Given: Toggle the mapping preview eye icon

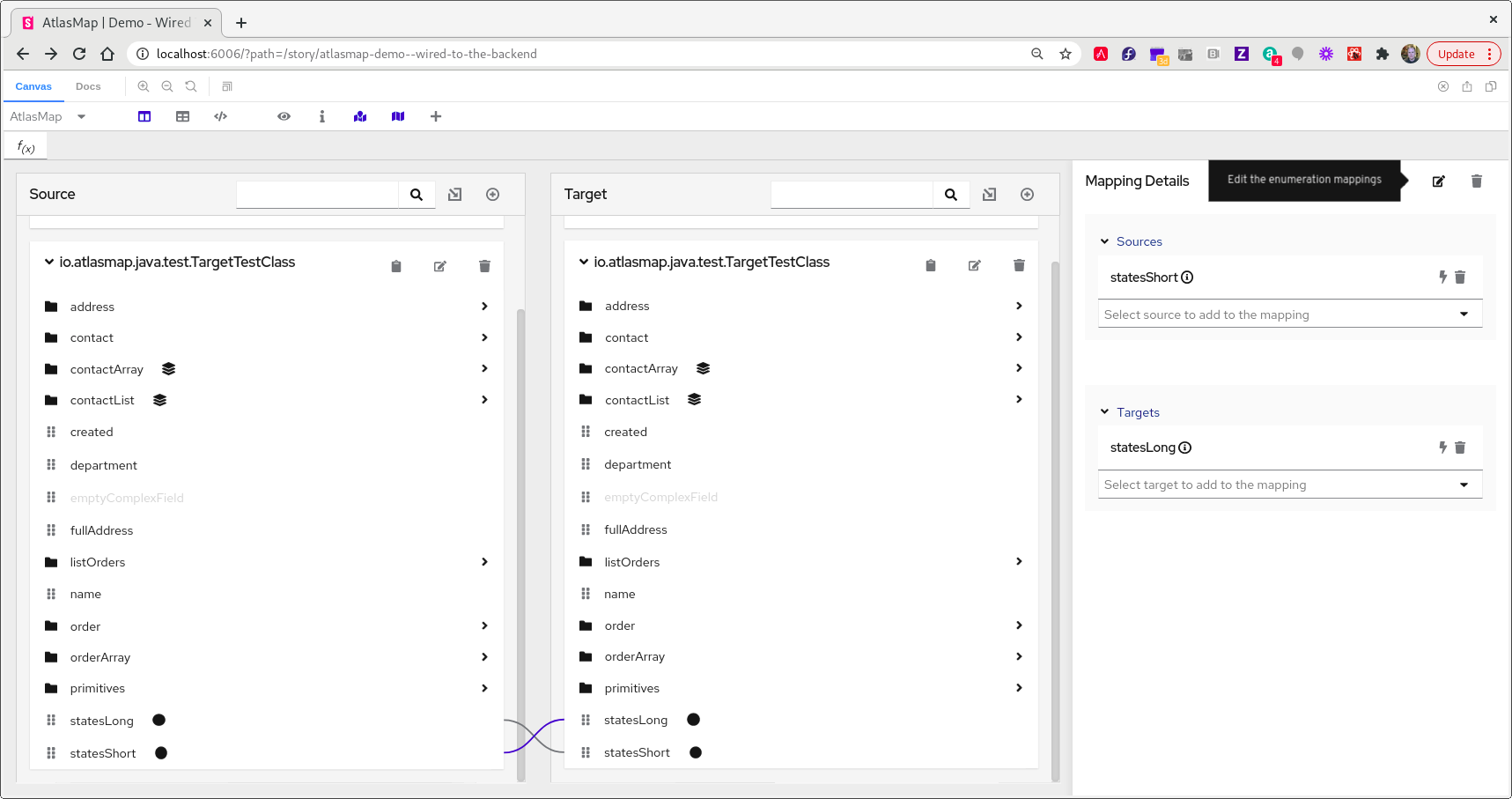Looking at the screenshot, I should tap(284, 116).
